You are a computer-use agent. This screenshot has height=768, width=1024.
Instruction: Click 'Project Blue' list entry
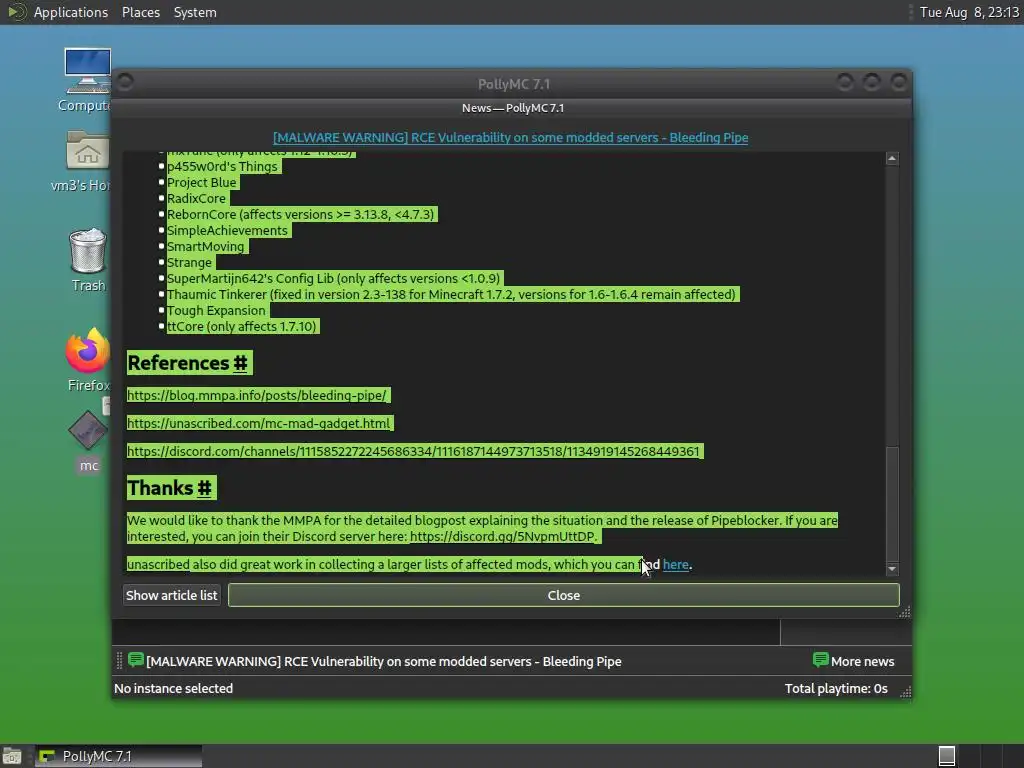(x=202, y=182)
